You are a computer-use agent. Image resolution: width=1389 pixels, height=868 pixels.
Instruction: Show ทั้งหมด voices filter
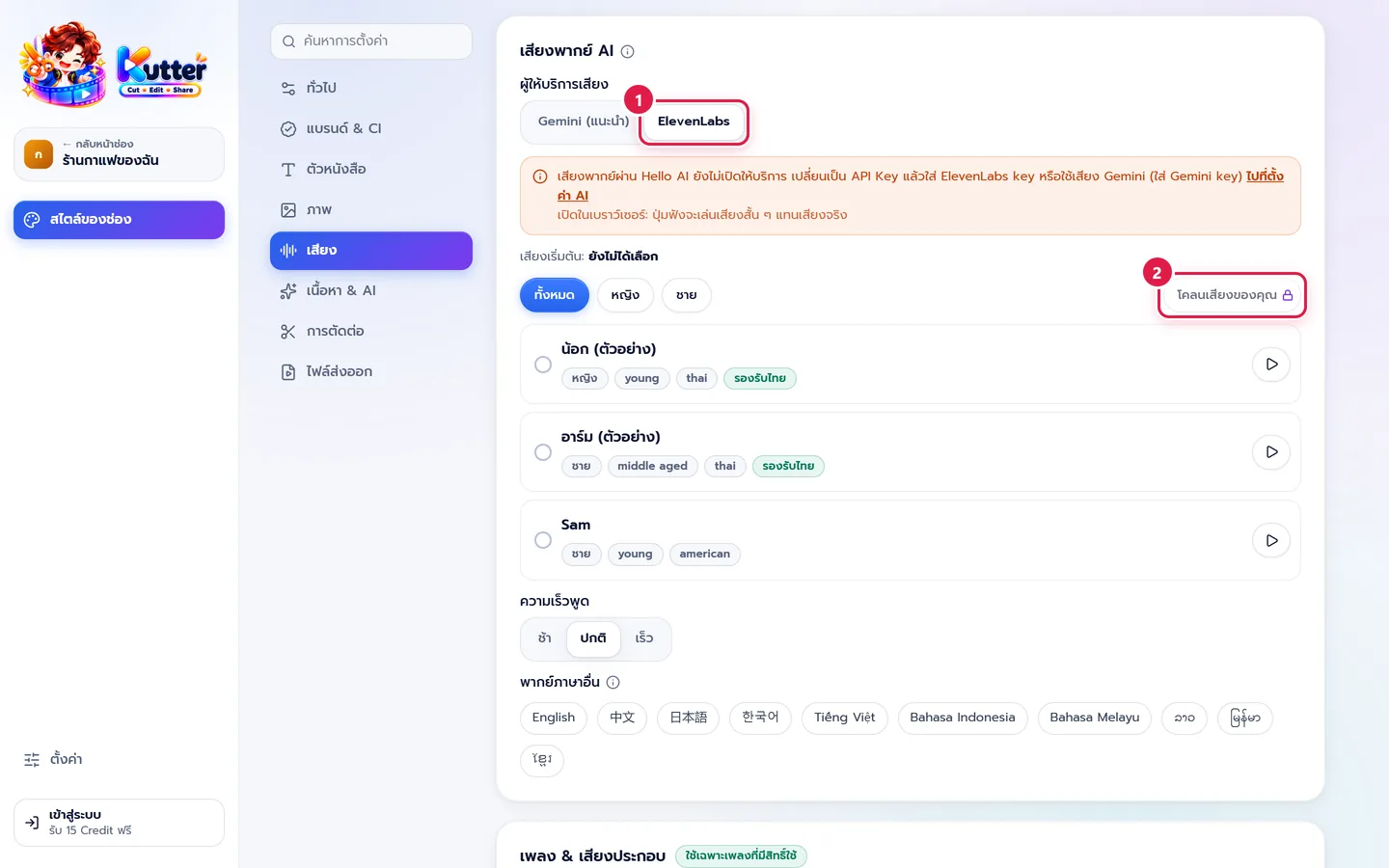555,295
